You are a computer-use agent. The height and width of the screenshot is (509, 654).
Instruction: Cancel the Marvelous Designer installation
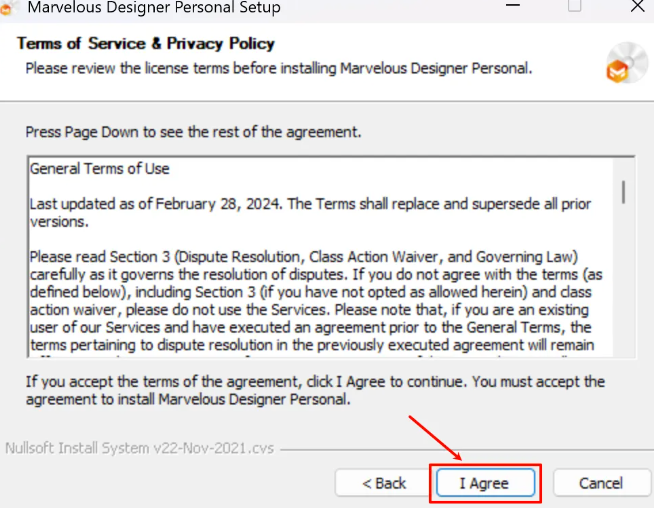tap(600, 483)
